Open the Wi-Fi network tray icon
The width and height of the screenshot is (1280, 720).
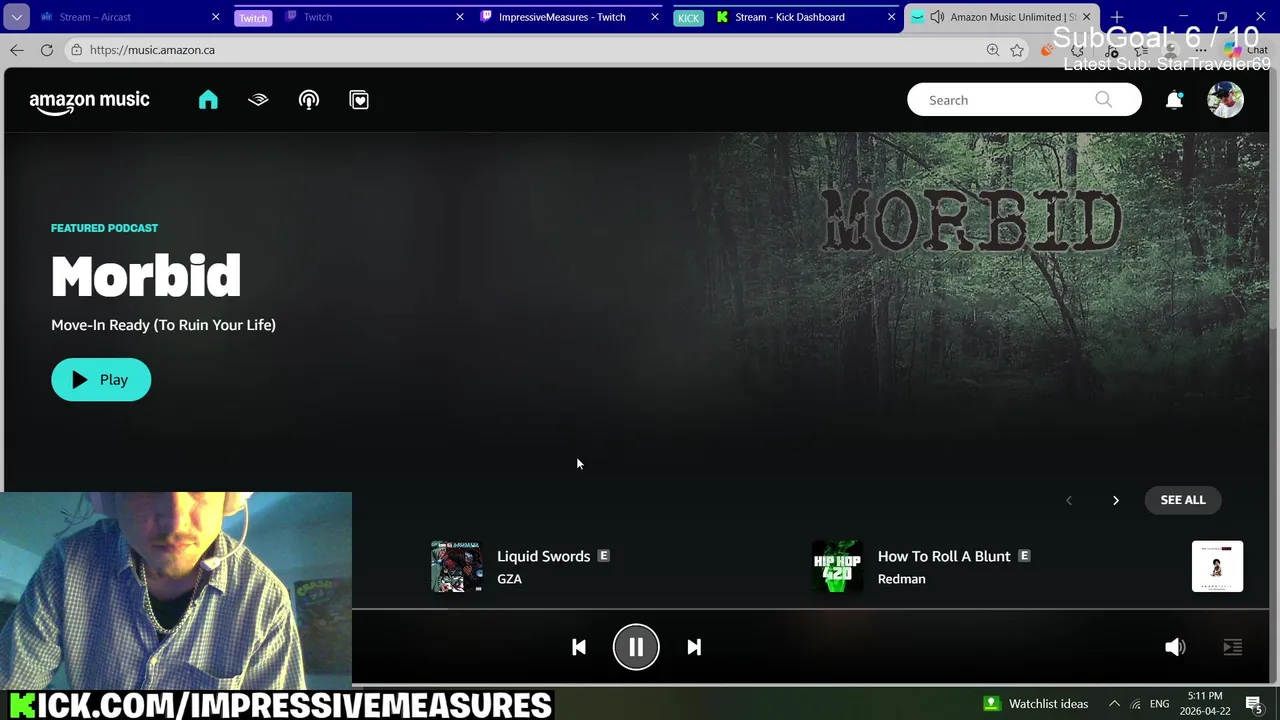coord(1135,704)
